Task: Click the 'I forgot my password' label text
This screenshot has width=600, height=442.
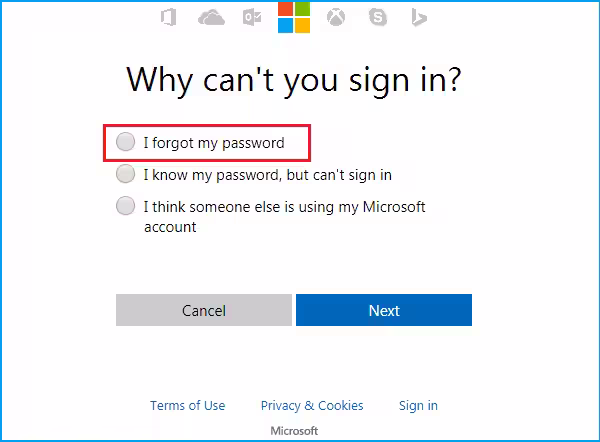Action: [x=213, y=143]
